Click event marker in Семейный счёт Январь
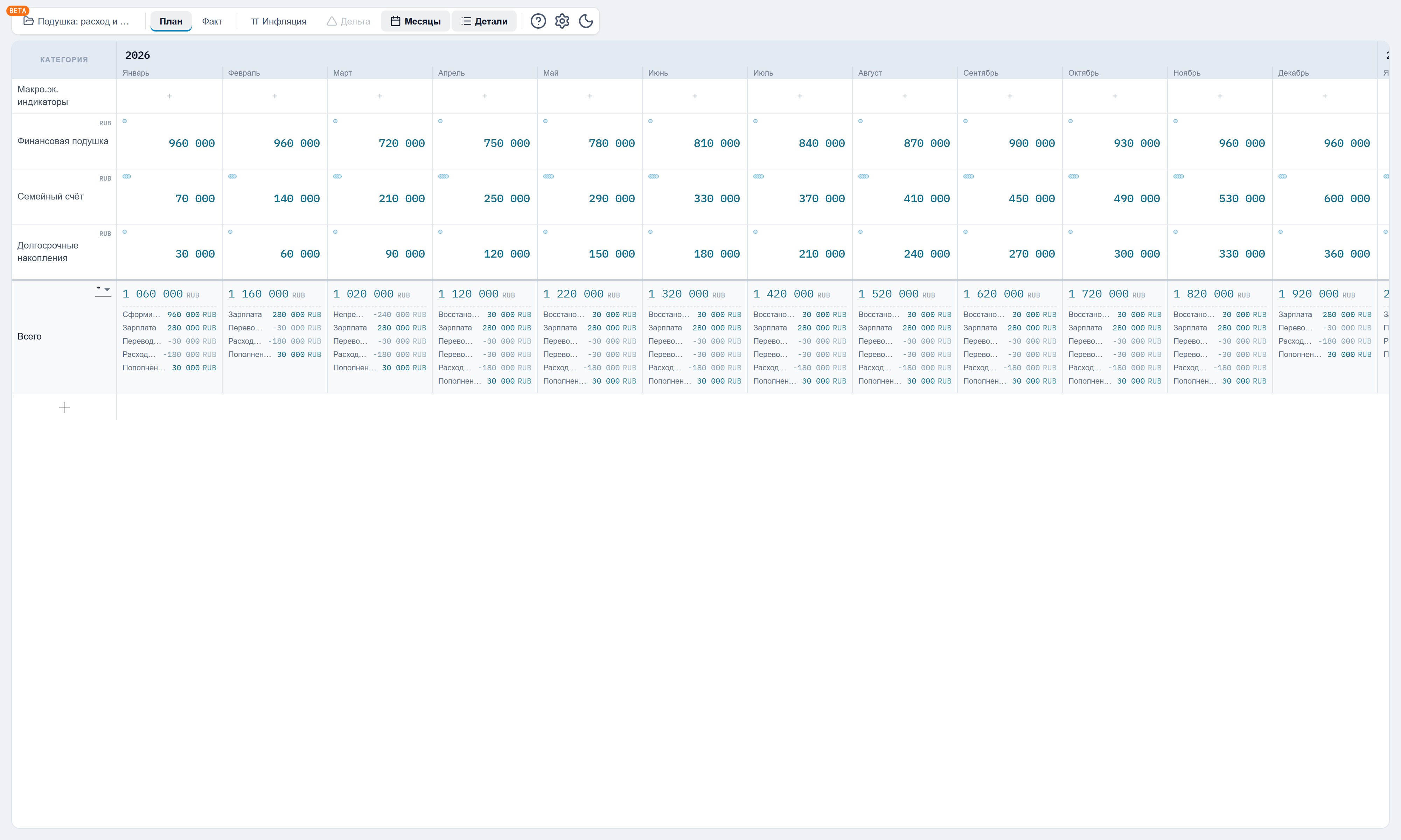Screen dimensions: 1401x840 pos(127,177)
